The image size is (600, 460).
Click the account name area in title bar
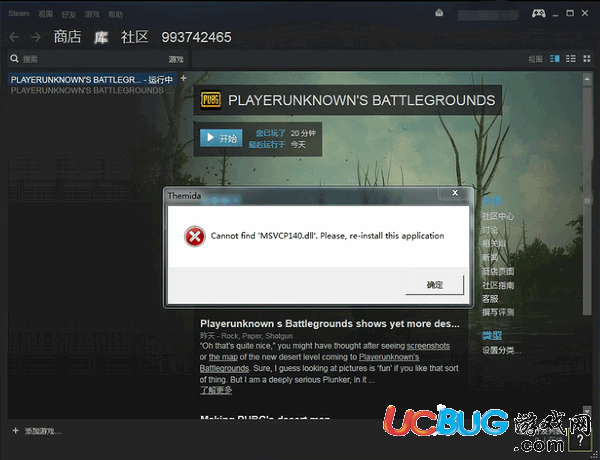click(488, 15)
